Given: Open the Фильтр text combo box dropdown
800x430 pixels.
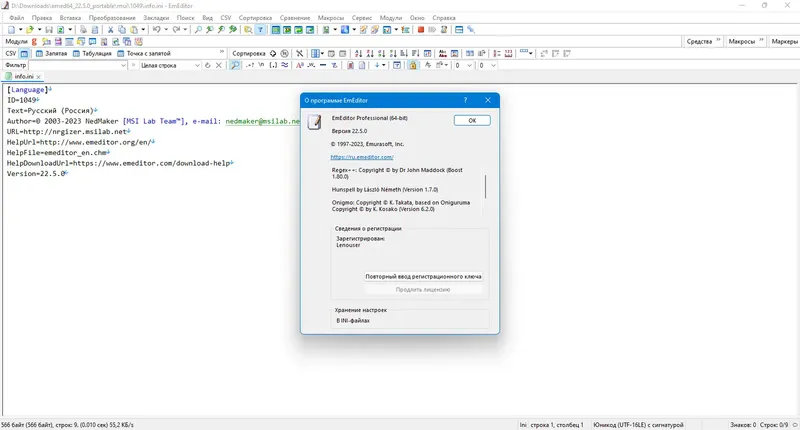Looking at the screenshot, I should pyautogui.click(x=123, y=65).
